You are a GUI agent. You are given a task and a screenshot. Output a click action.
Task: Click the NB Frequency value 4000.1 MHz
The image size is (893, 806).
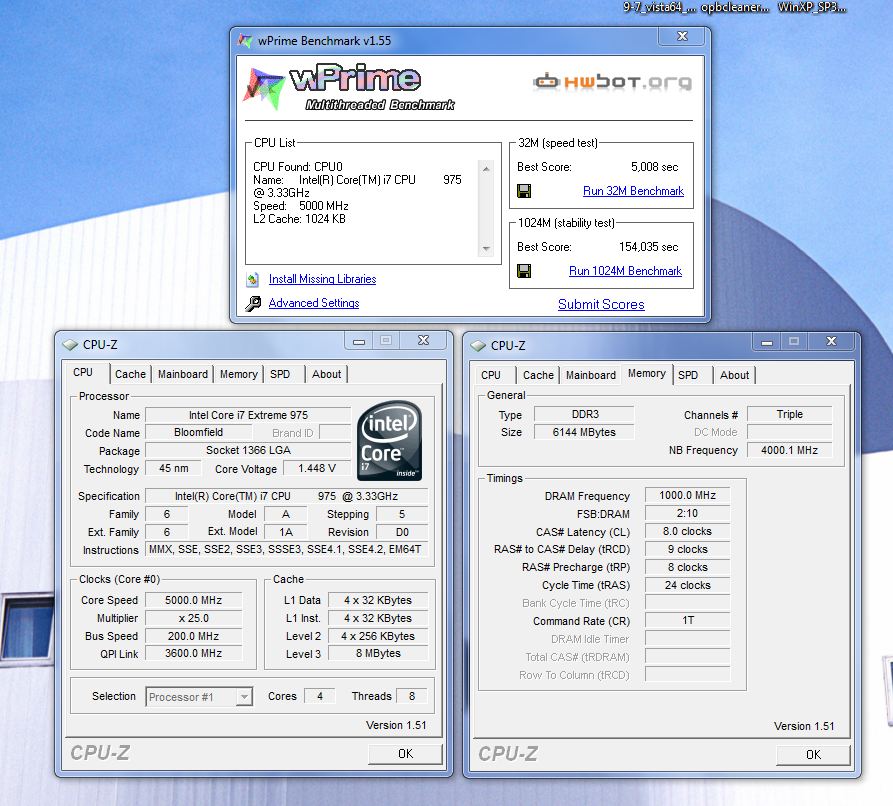tap(789, 450)
